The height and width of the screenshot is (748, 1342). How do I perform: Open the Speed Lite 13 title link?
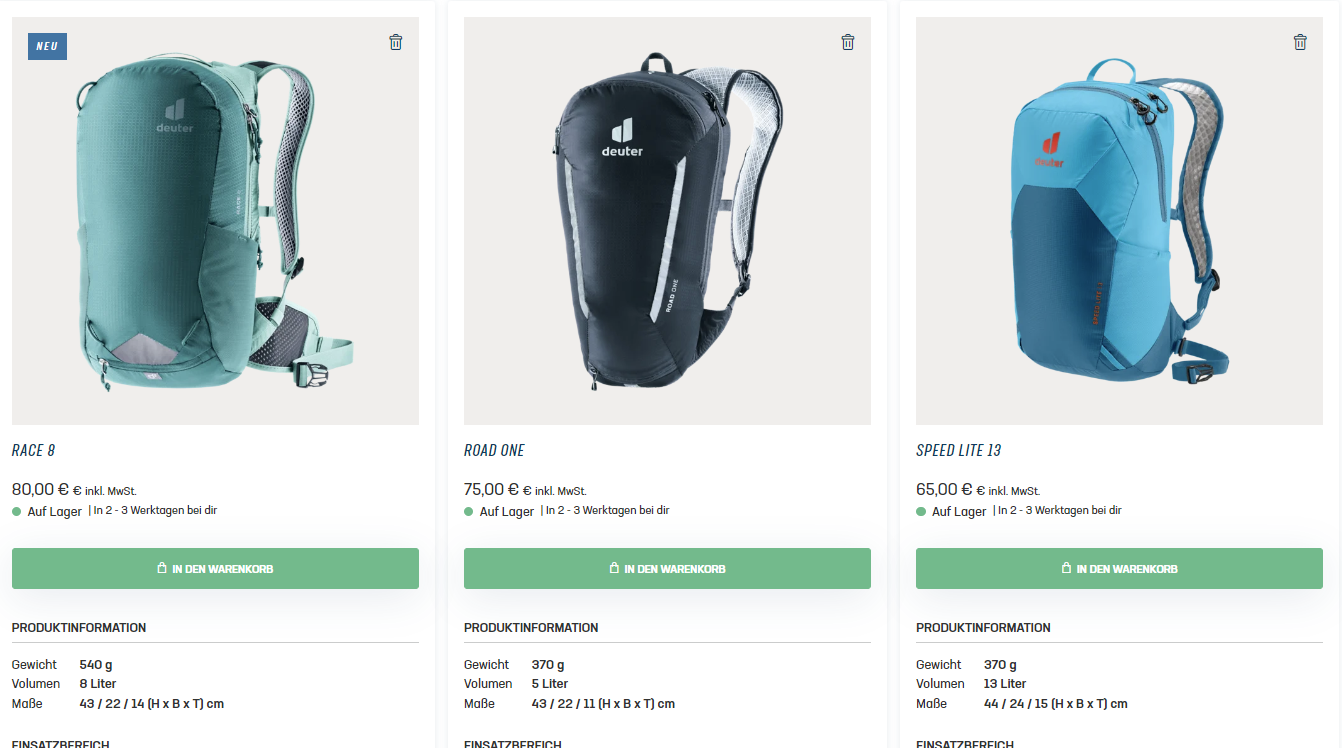[958, 450]
